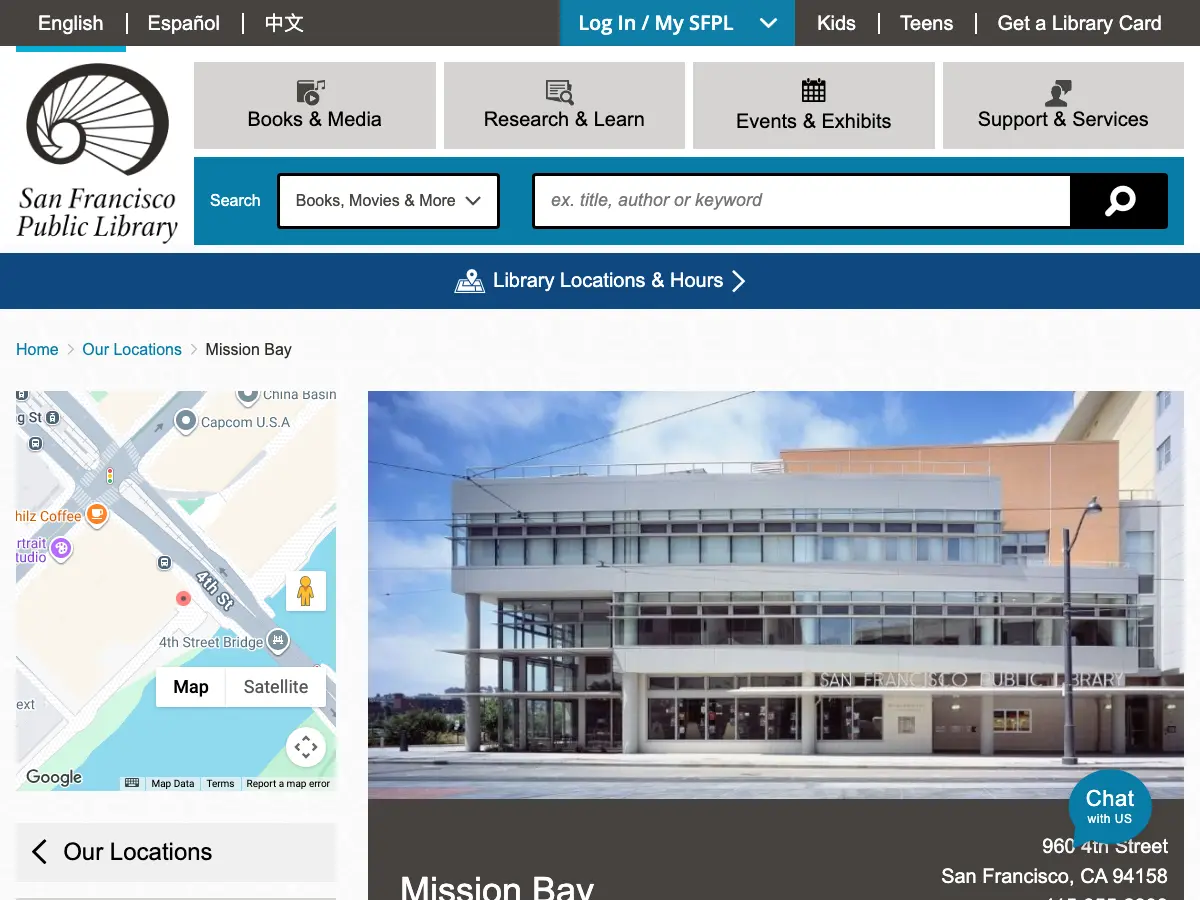
Task: Select the Teens section link
Action: click(926, 23)
